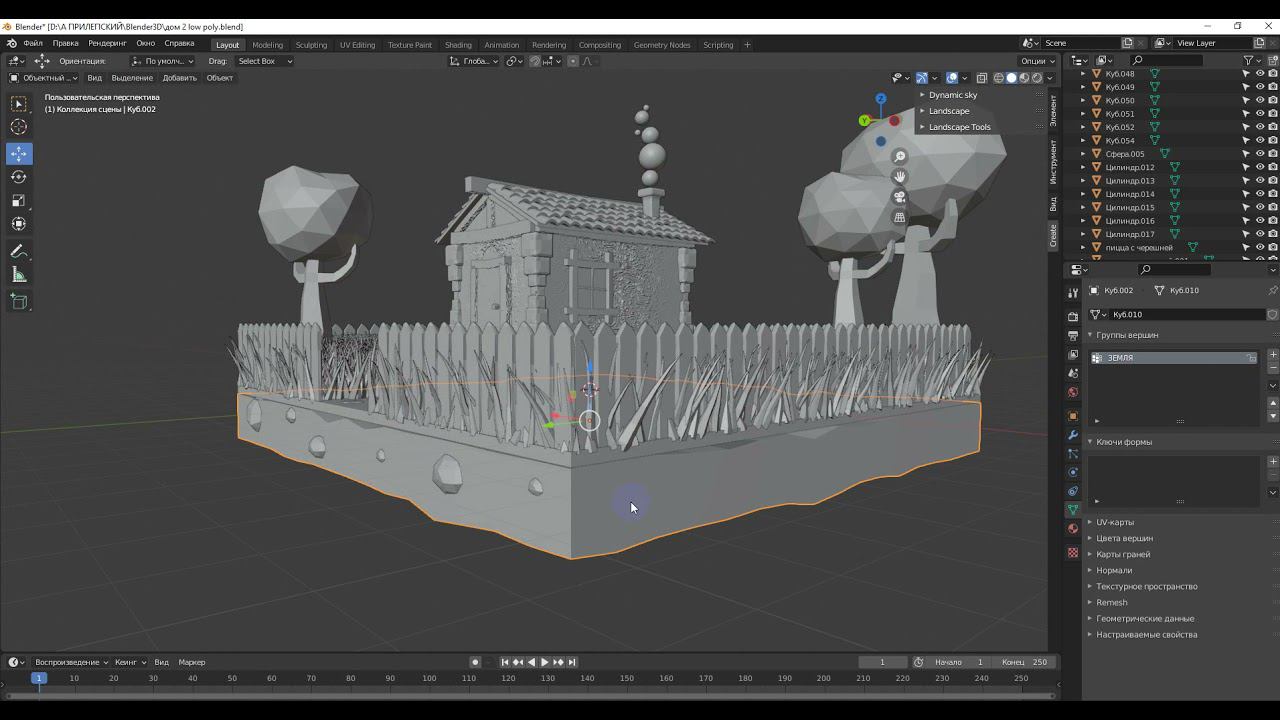
Task: Open the Output properties tab icon
Action: point(1073,336)
